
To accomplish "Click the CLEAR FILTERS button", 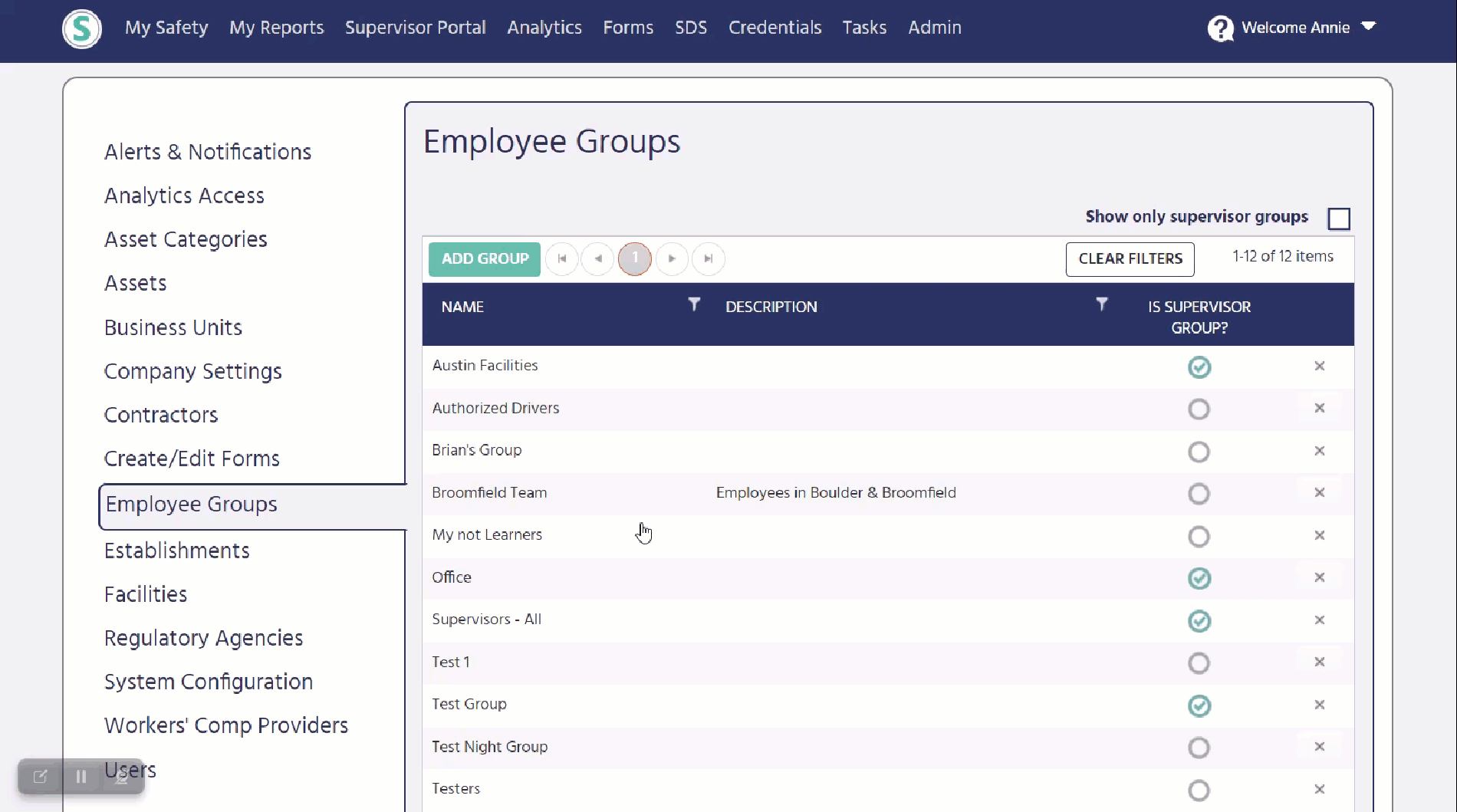I will (x=1130, y=259).
